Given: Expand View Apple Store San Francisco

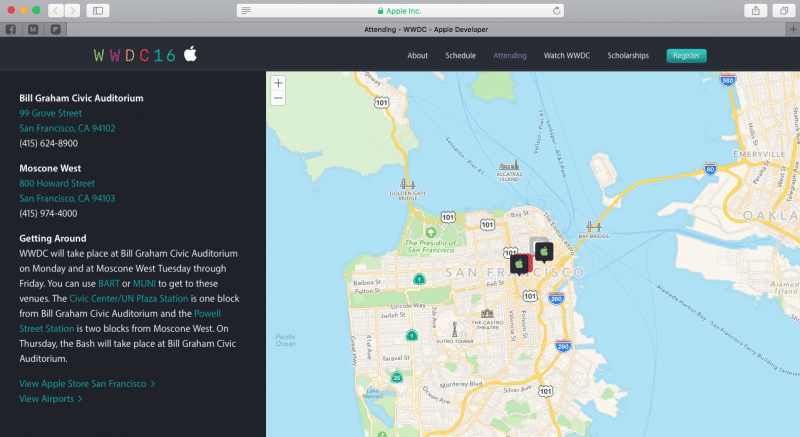Looking at the screenshot, I should click(x=87, y=383).
